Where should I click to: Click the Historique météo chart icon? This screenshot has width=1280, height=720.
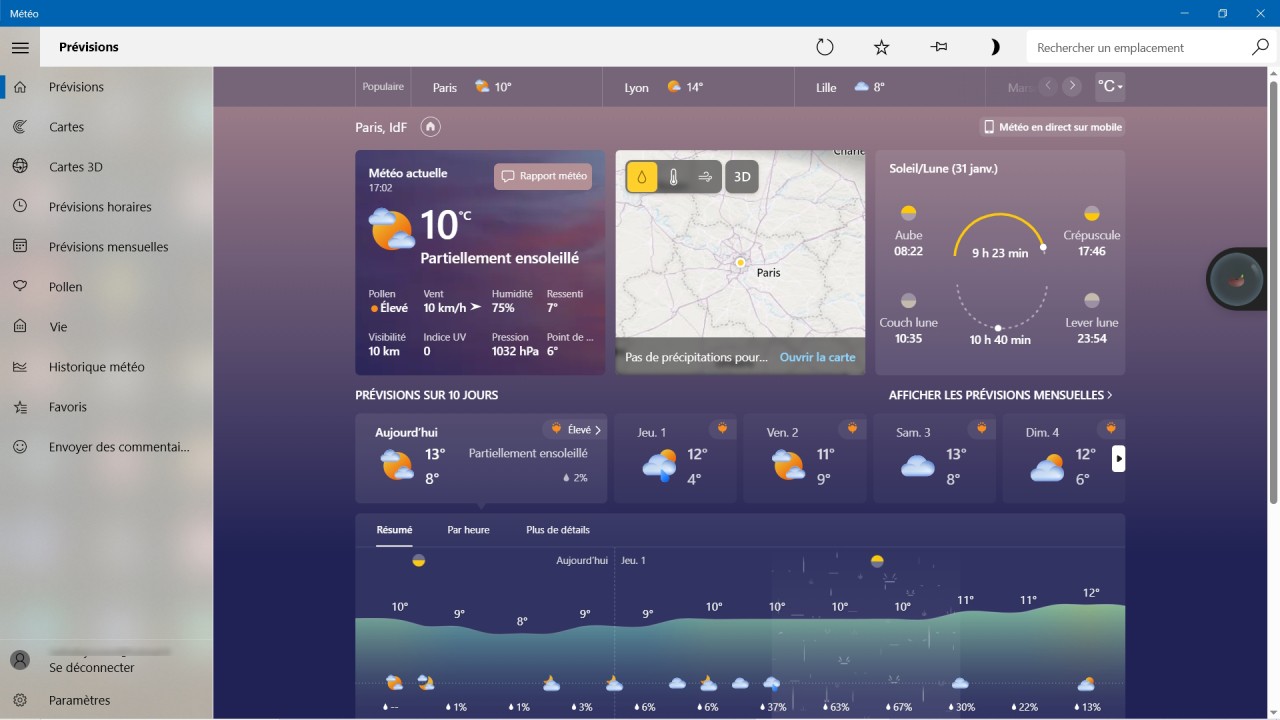(20, 367)
